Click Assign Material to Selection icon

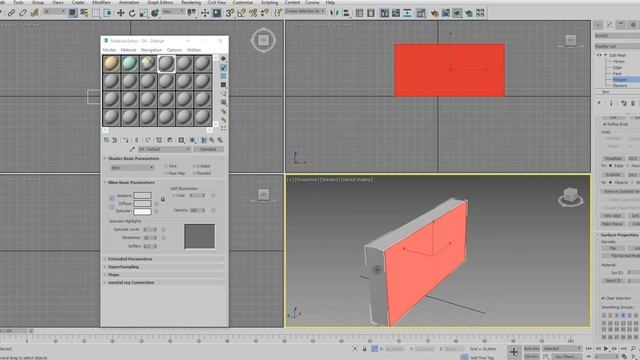tap(126, 140)
